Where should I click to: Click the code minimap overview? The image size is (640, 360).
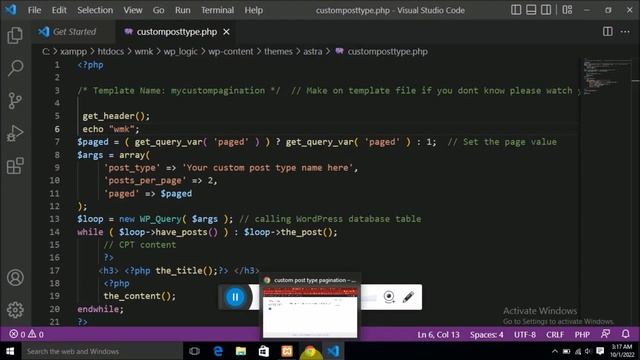(606, 78)
